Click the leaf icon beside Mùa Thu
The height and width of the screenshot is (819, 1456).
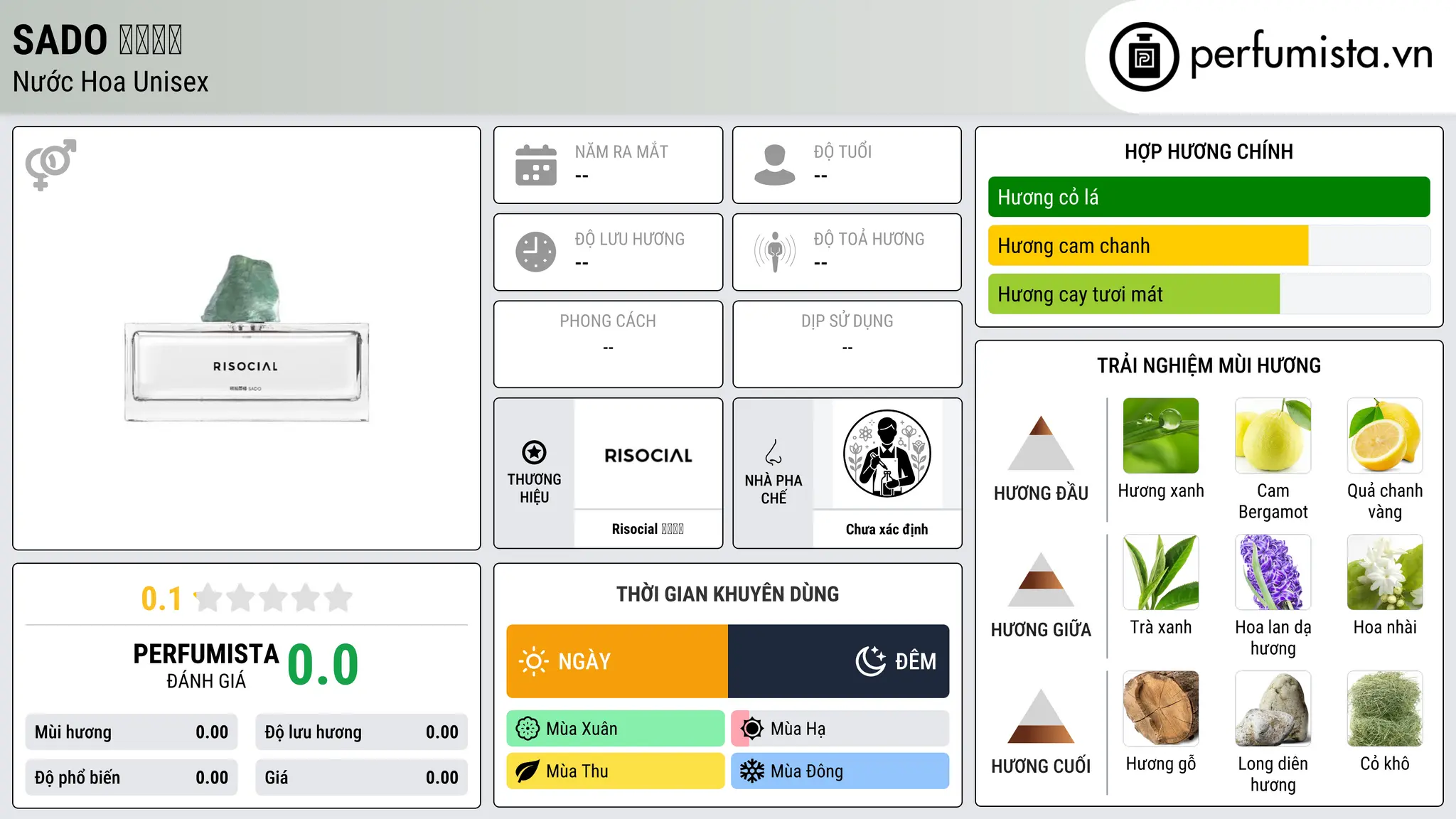click(528, 771)
